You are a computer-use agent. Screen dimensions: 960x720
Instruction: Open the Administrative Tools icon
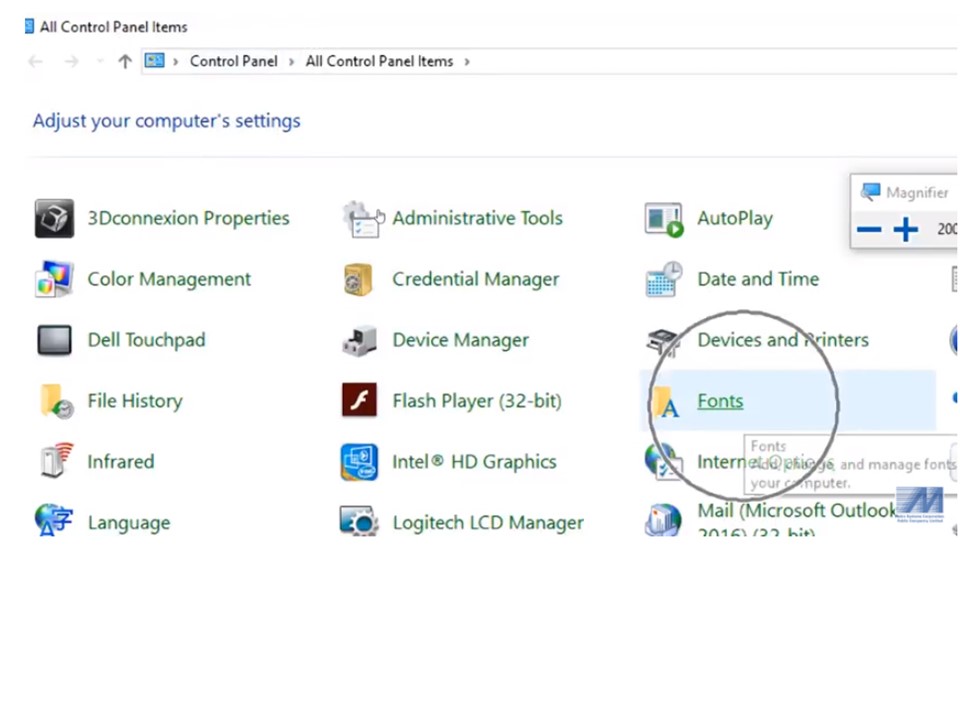pos(362,219)
